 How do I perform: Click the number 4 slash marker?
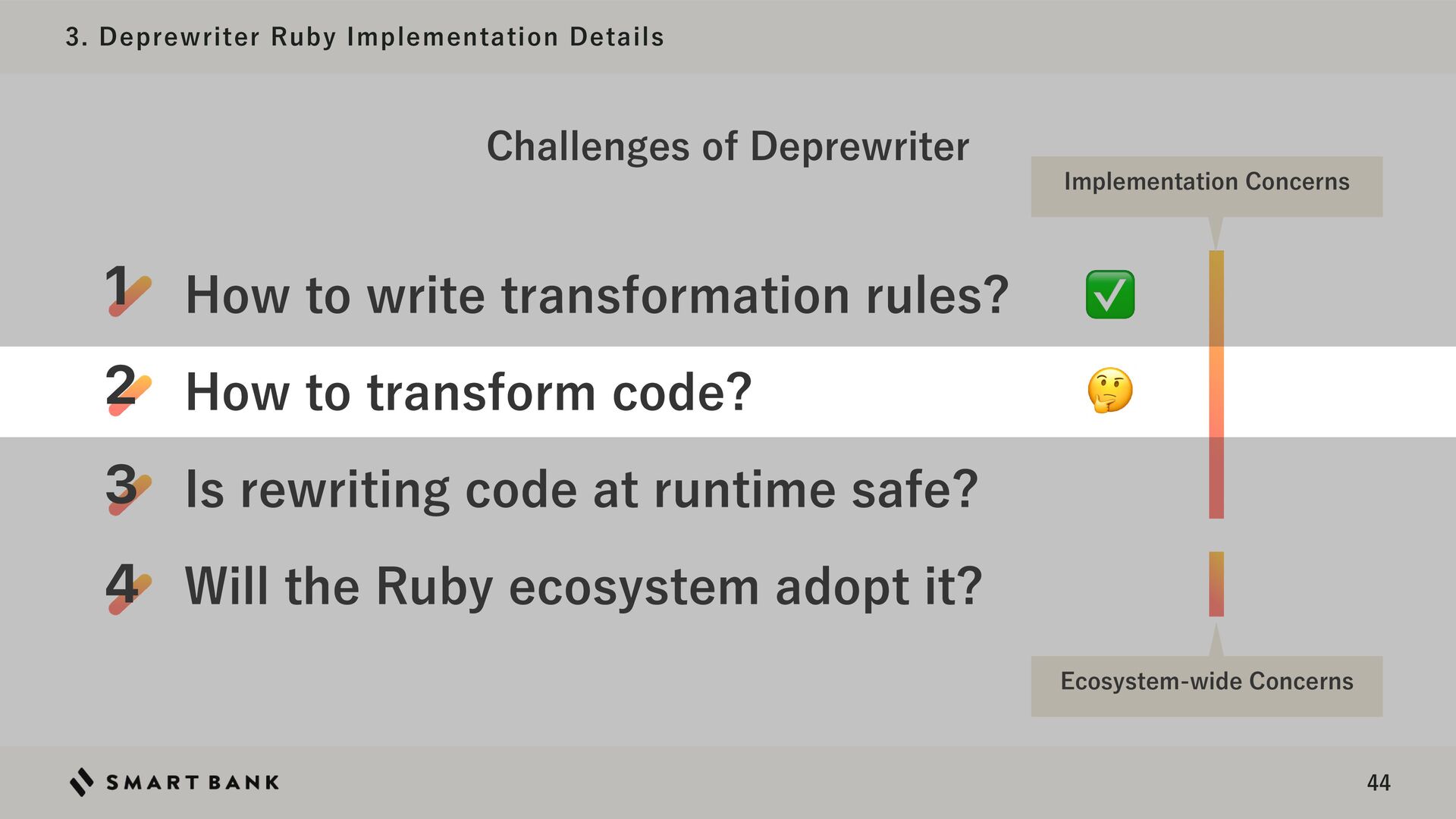tap(127, 586)
